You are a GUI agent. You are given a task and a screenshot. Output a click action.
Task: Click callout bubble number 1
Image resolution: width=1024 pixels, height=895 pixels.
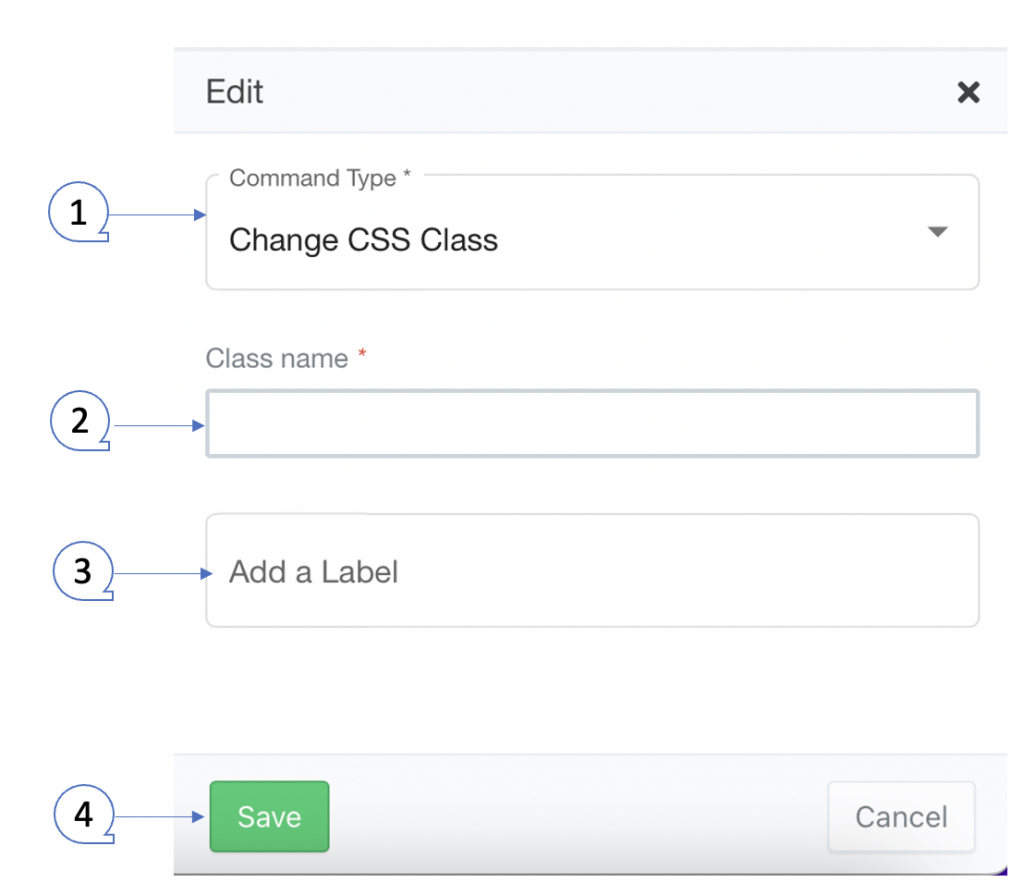pos(79,212)
